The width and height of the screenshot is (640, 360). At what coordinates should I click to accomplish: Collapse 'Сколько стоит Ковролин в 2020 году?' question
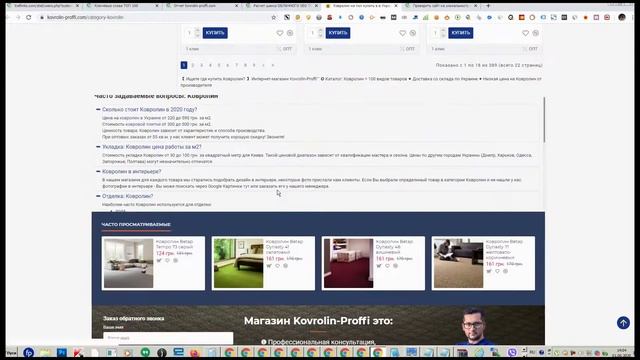tap(98, 109)
